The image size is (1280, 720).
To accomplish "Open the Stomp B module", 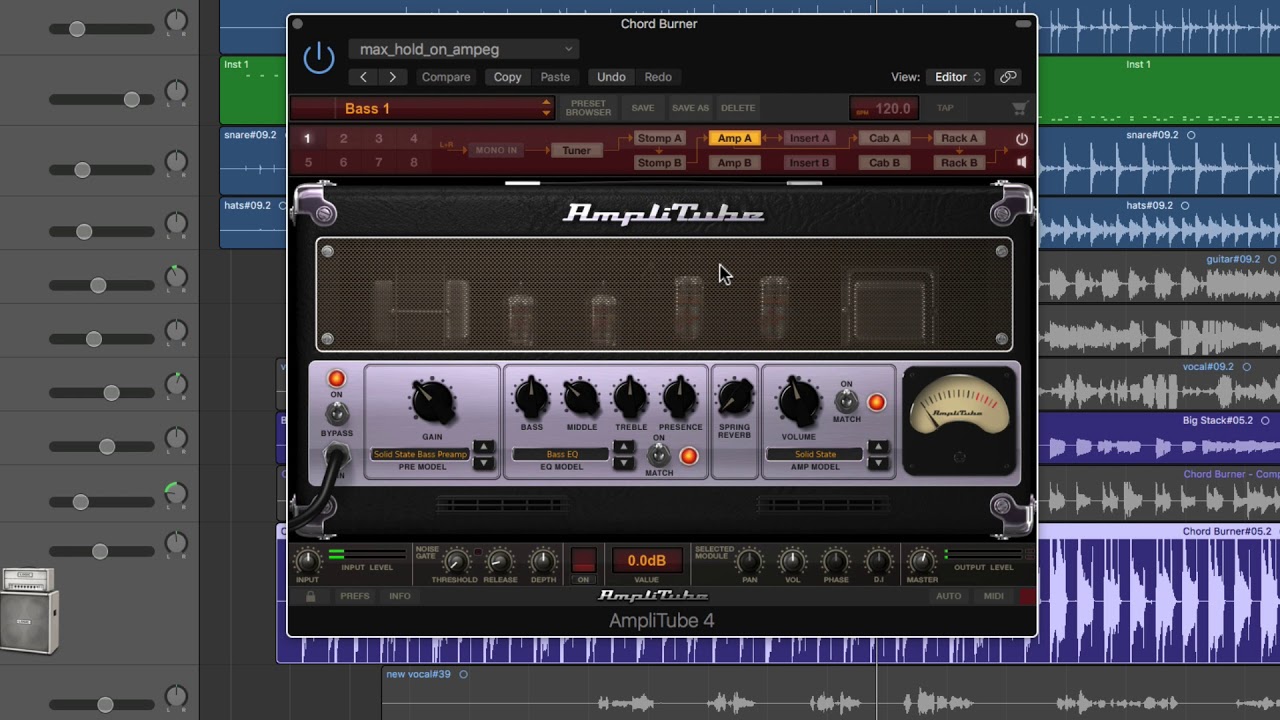I will (660, 163).
